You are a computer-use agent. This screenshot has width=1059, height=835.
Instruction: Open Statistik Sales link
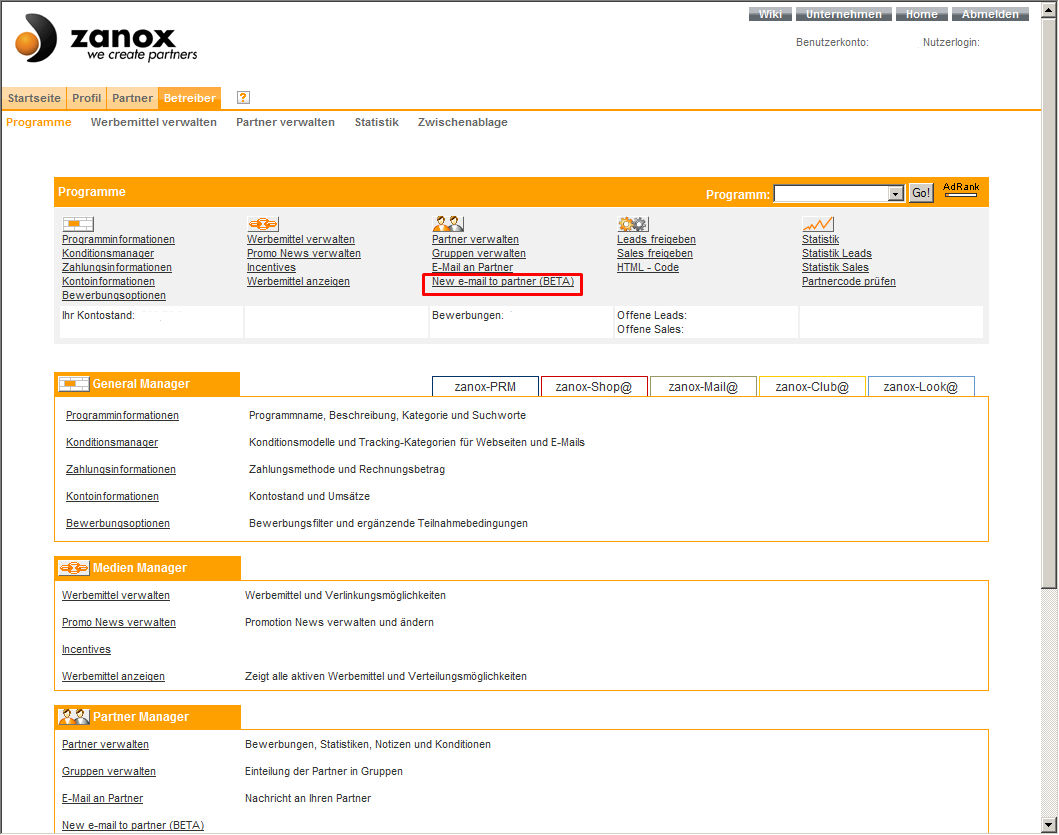[835, 268]
